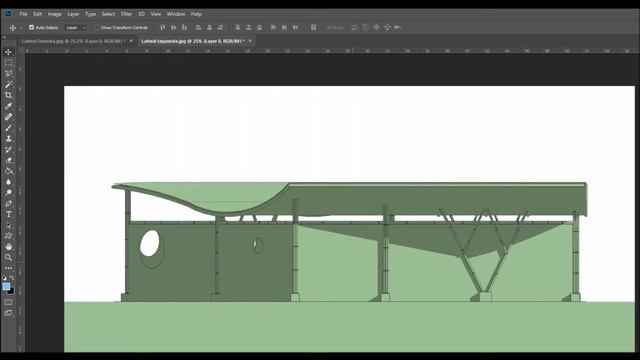
Task: Select the Paint Bucket tool
Action: point(8,171)
